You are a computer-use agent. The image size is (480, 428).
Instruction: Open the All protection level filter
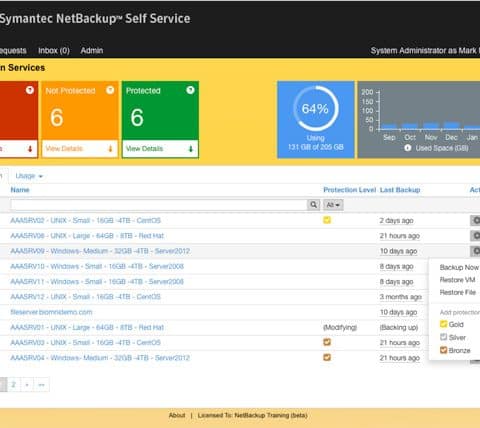pos(333,205)
